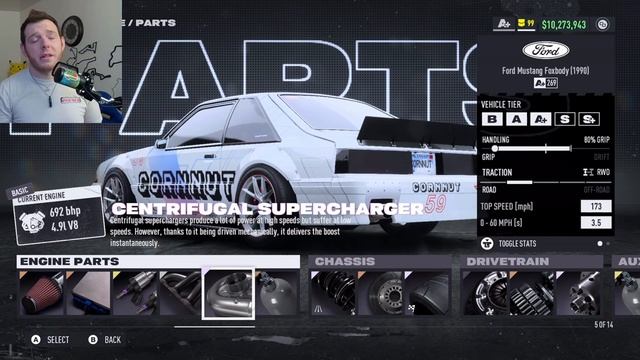
Task: Choose the brake disc part under Chassis
Action: point(380,293)
